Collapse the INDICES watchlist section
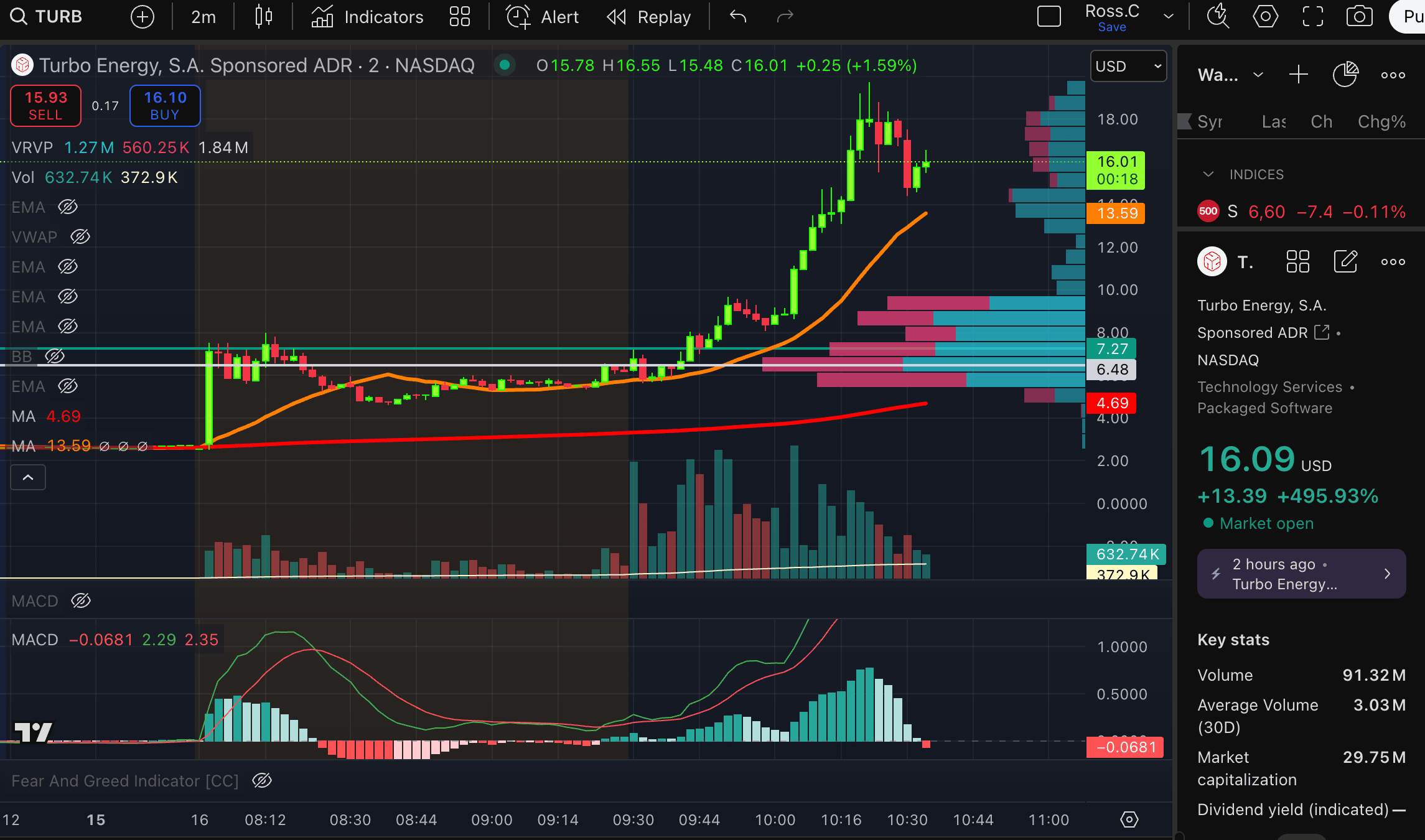This screenshot has width=1425, height=840. [1208, 175]
